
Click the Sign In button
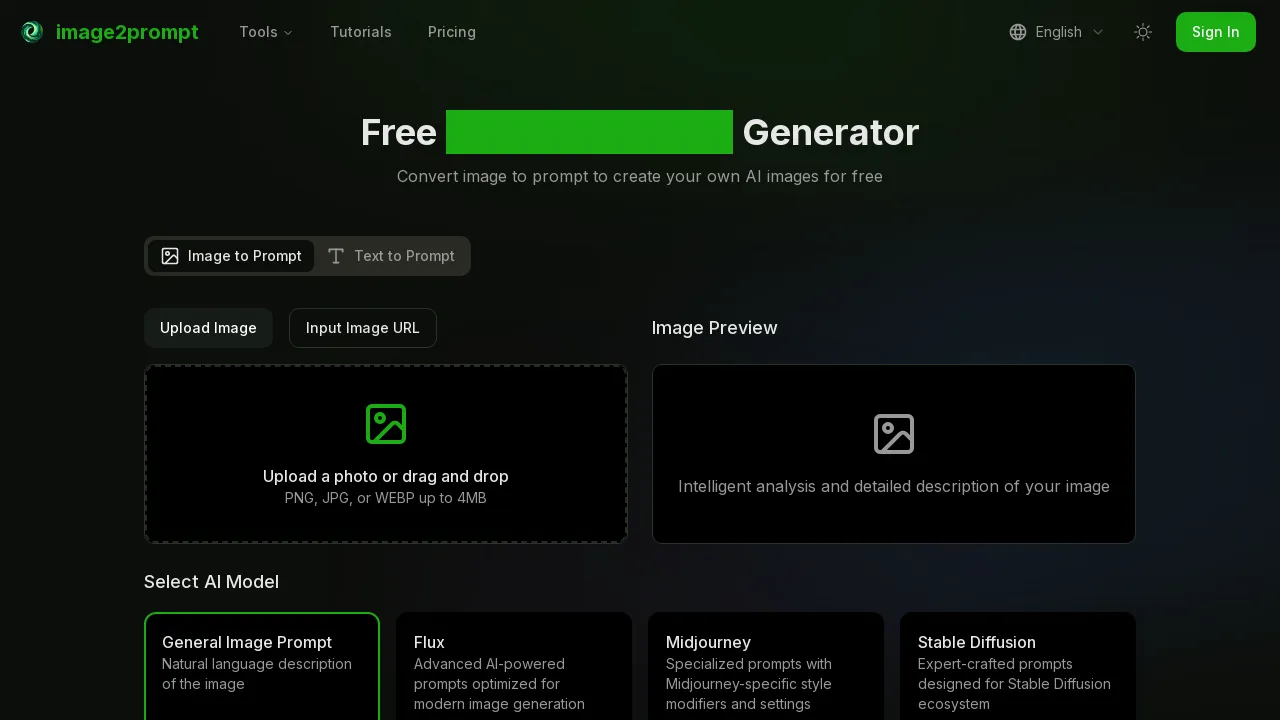point(1216,32)
